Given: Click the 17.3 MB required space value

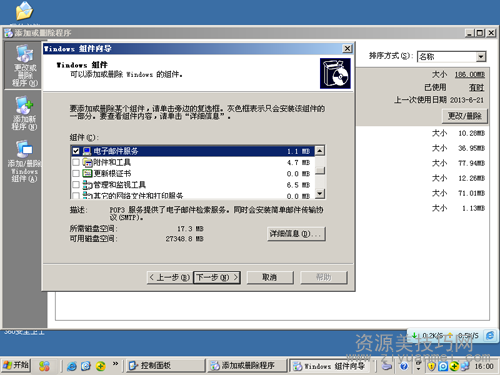Looking at the screenshot, I should pos(190,229).
